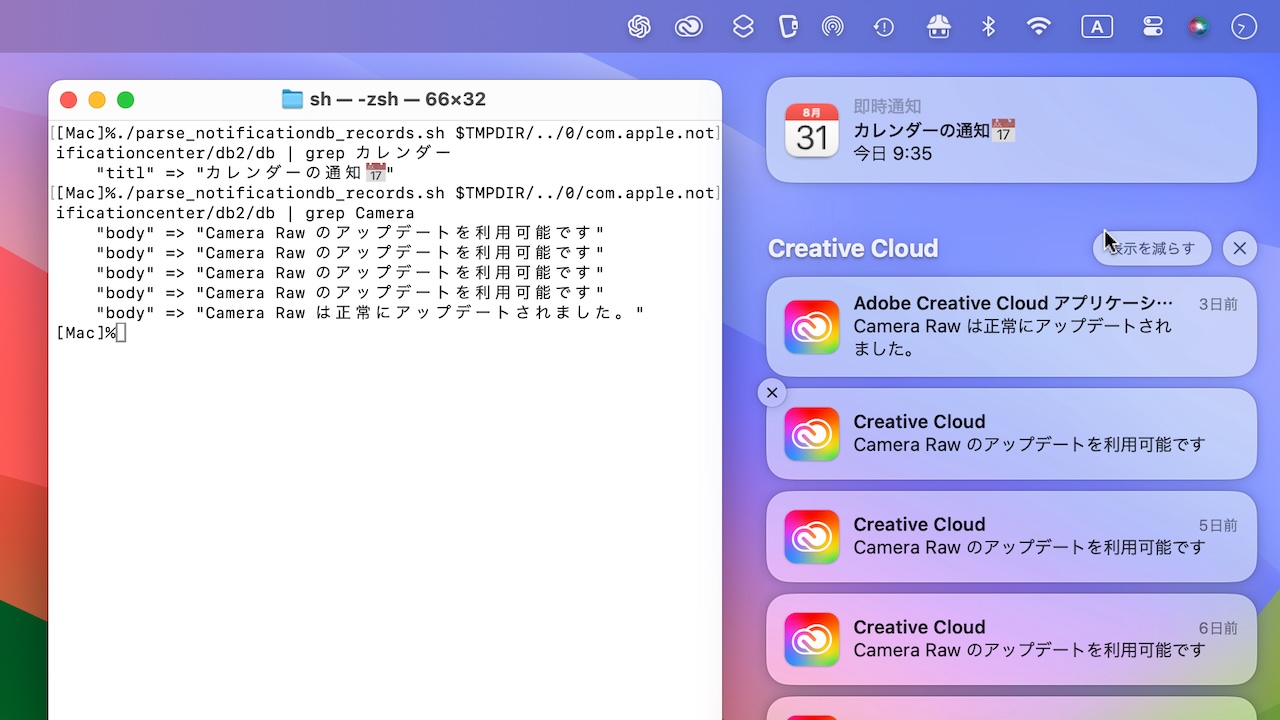
Task: Open the Camera Raw は正常にアップデートされました notification
Action: tap(1011, 327)
